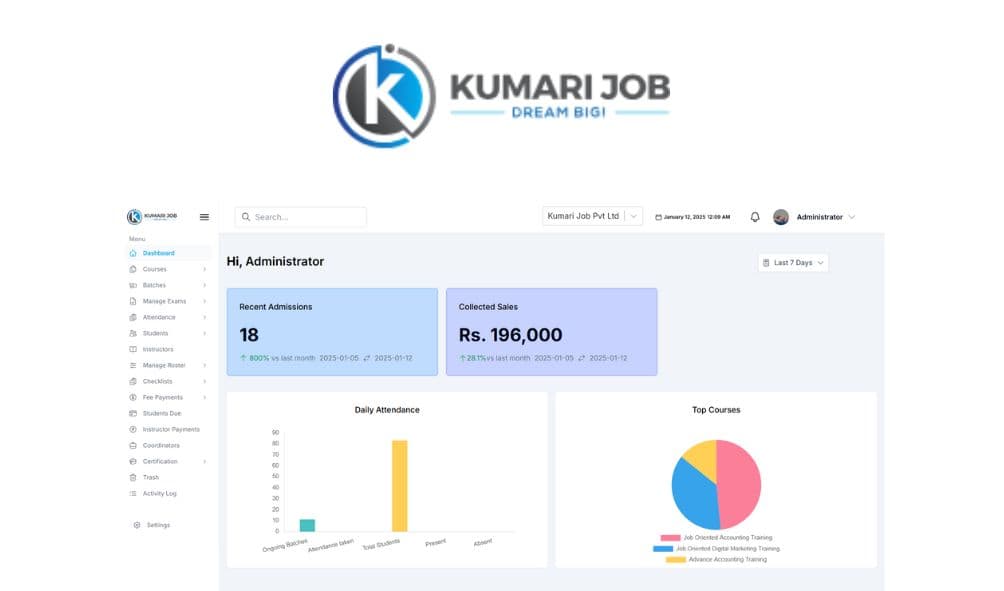Click the Instructors menu label
Screen dimensions: 1004x591
(x=158, y=350)
